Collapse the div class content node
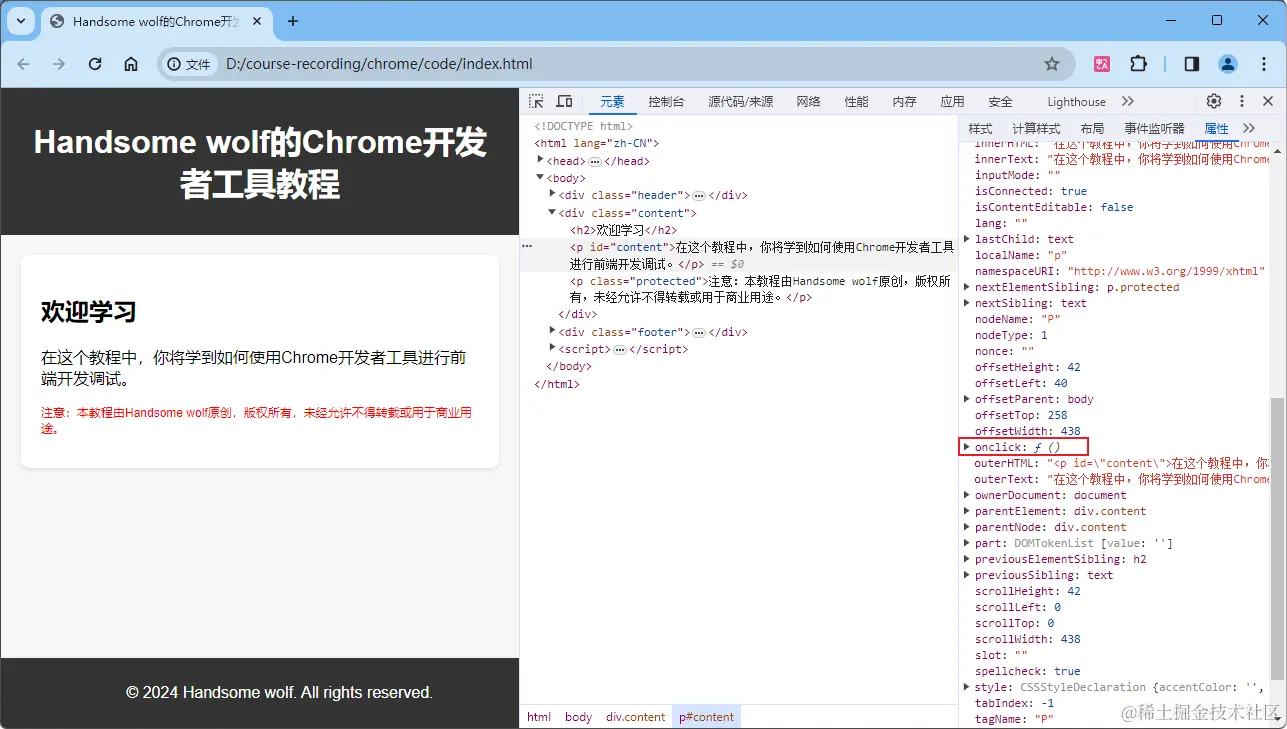Screen dimensions: 1287x729 click(x=552, y=212)
